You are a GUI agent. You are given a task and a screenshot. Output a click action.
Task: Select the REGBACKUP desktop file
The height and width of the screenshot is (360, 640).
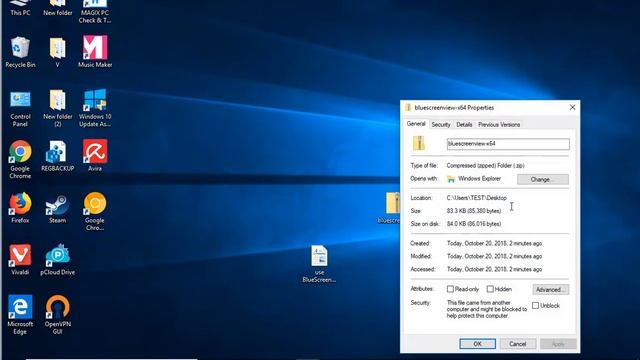coord(58,156)
